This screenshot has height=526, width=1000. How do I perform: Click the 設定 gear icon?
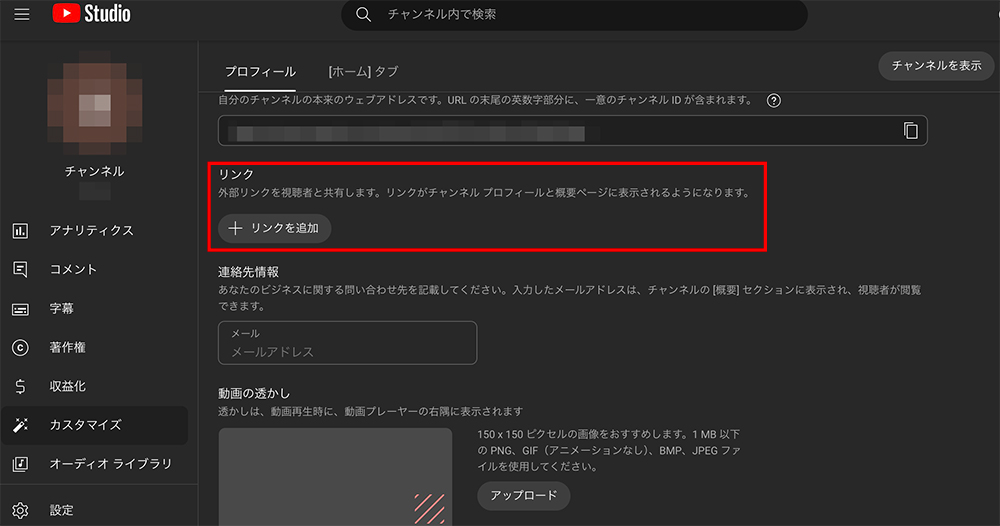[x=20, y=510]
